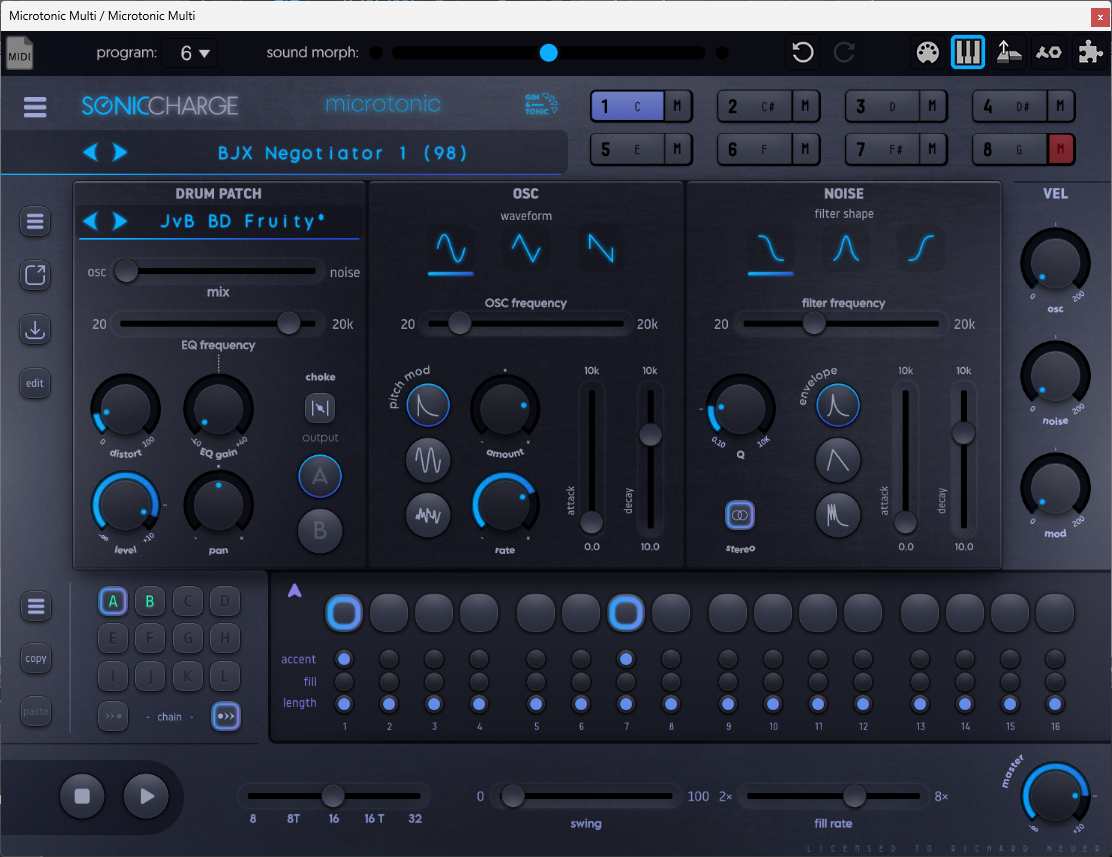Toggle the choke button
Image resolution: width=1112 pixels, height=857 pixels.
320,408
